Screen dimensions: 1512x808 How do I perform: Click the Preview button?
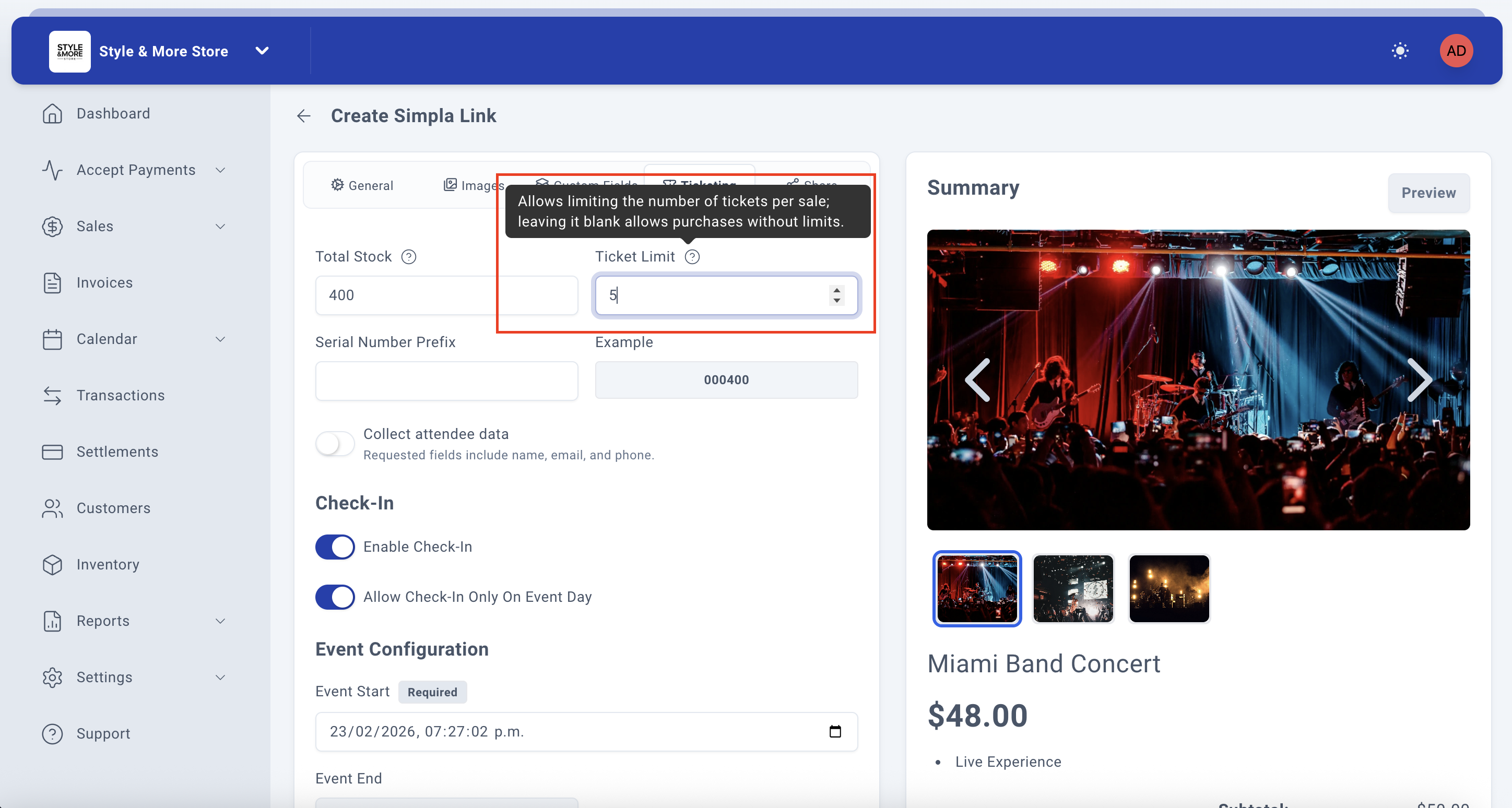1428,193
